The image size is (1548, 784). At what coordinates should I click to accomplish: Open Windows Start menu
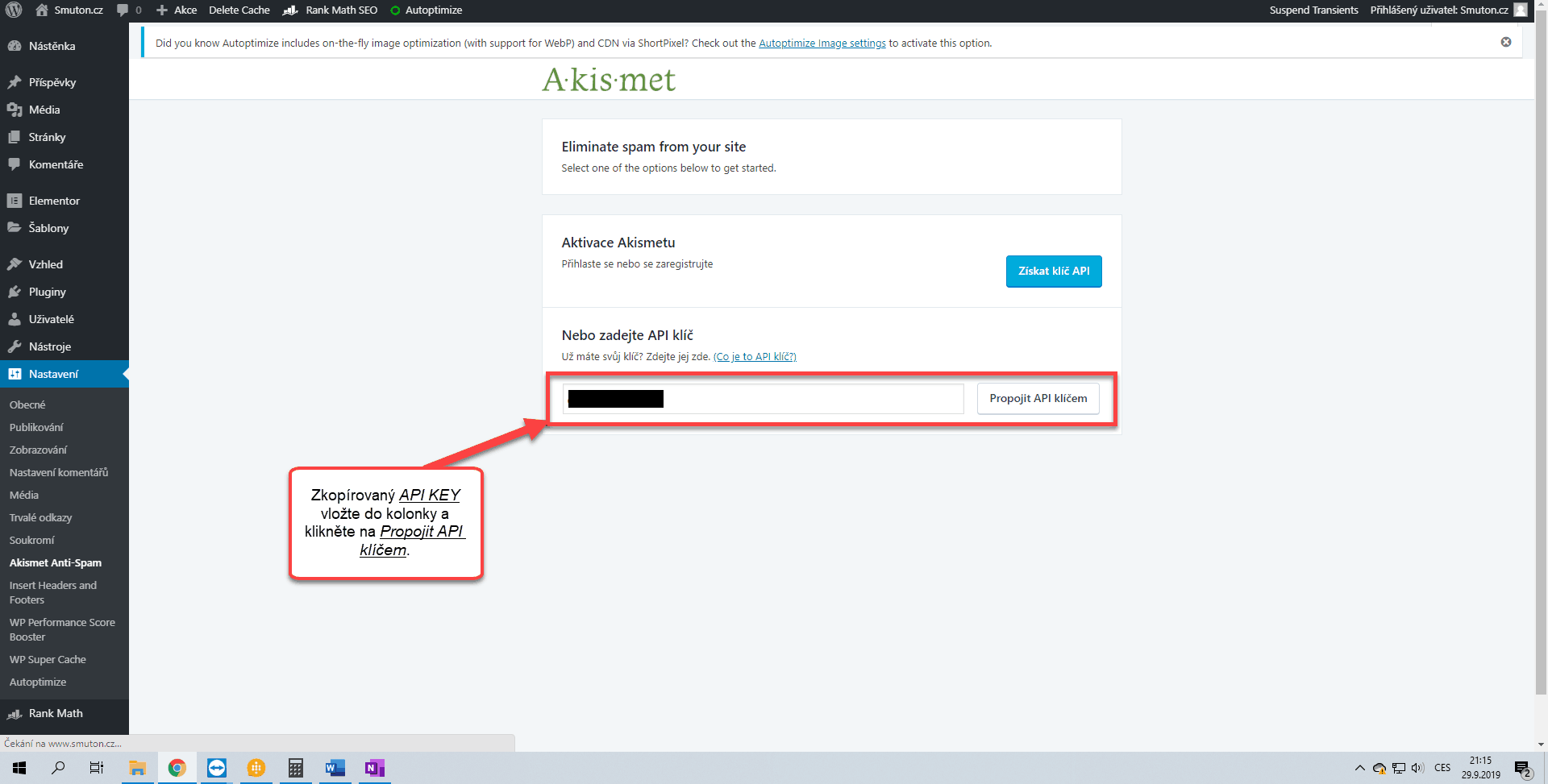(x=19, y=768)
